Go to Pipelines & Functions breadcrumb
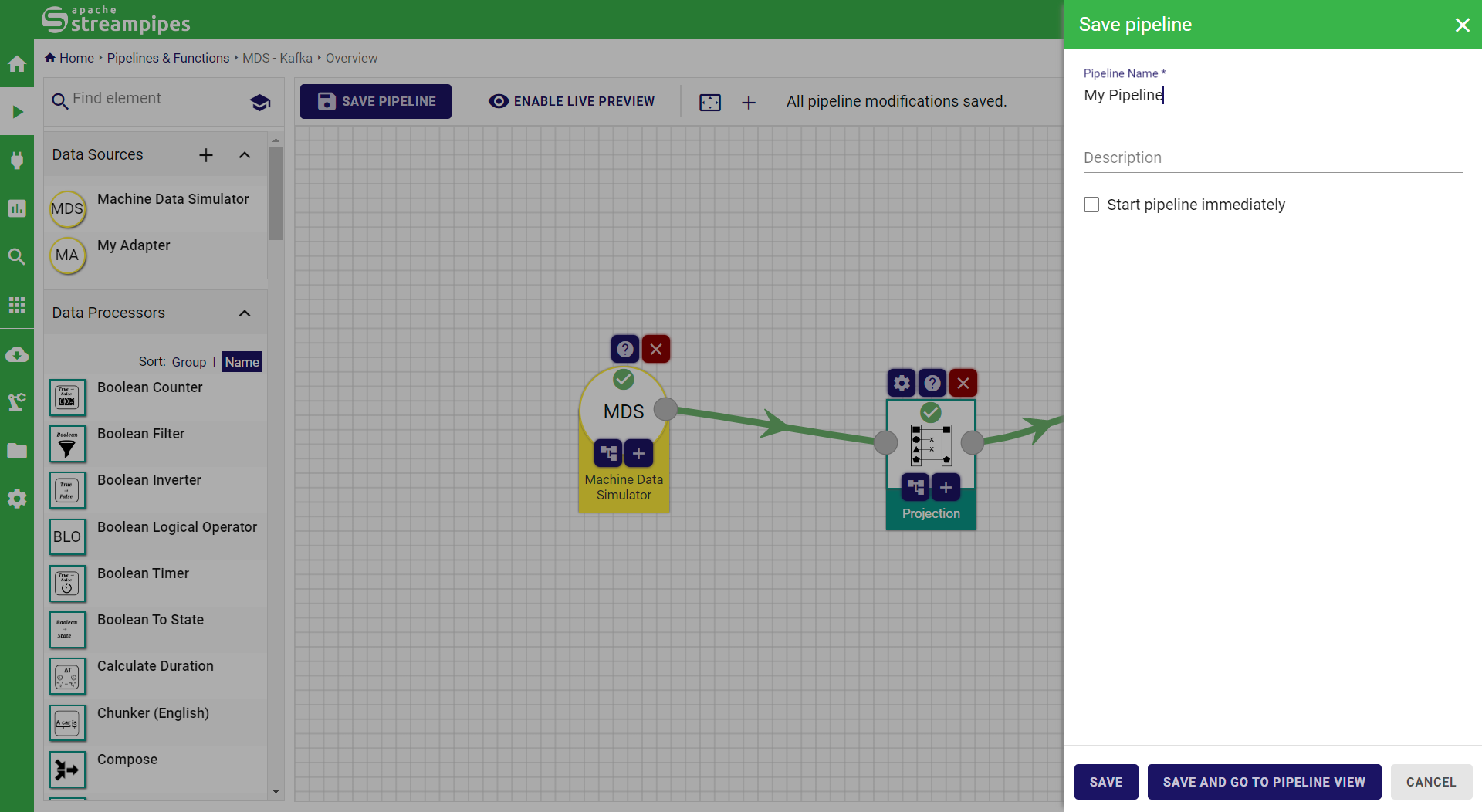 [167, 58]
